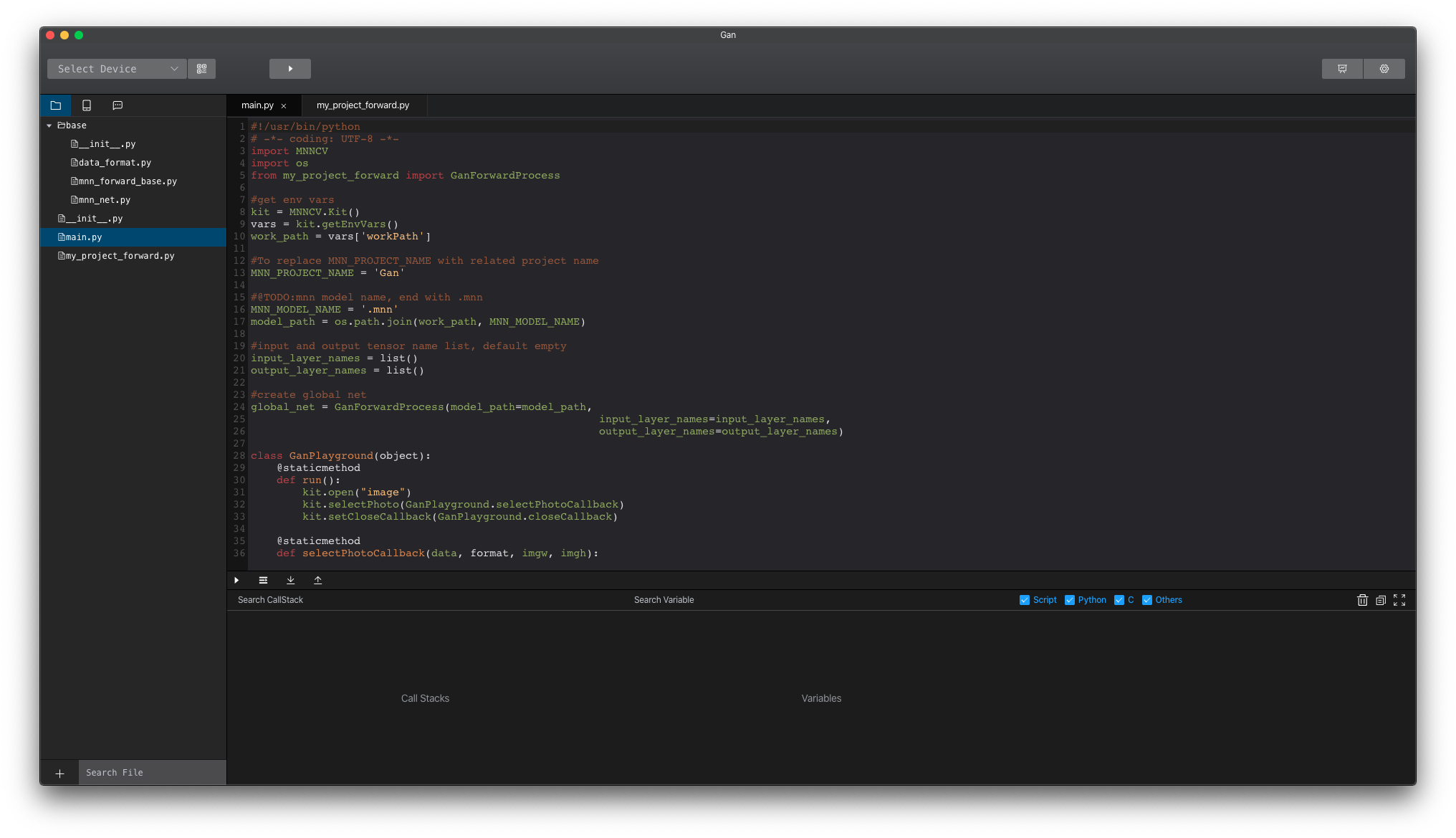Open mnn_net.py in file tree
The image size is (1456, 838).
[x=104, y=200]
